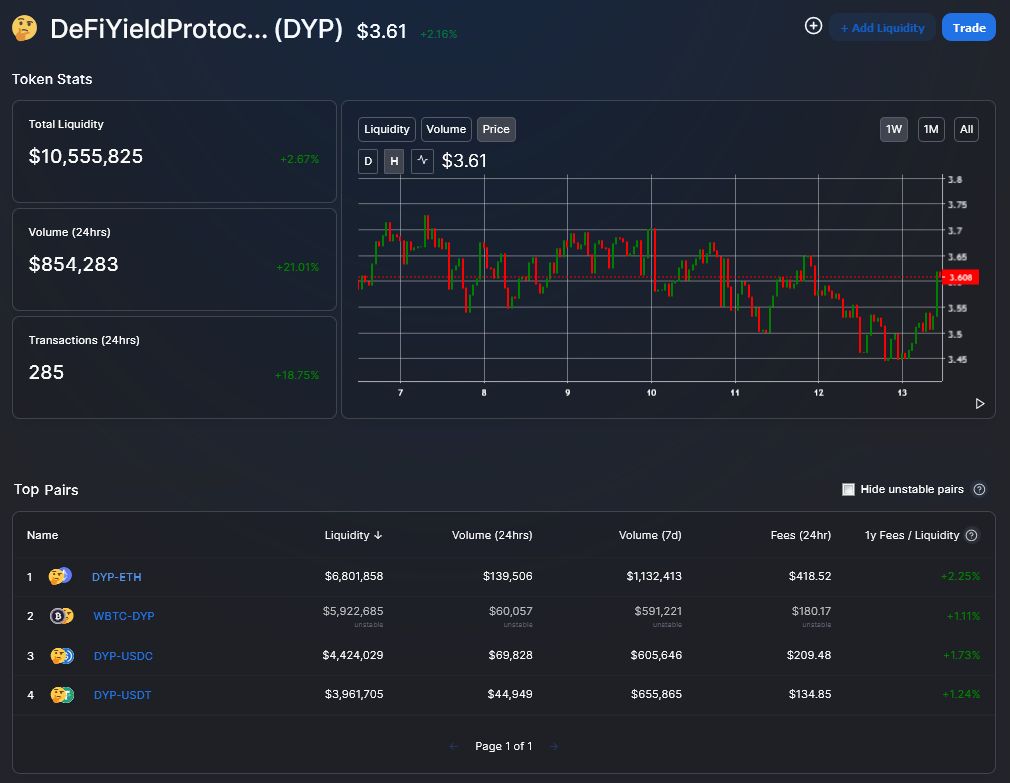This screenshot has height=783, width=1010.
Task: Click the plus circle save-token icon
Action: tap(813, 27)
